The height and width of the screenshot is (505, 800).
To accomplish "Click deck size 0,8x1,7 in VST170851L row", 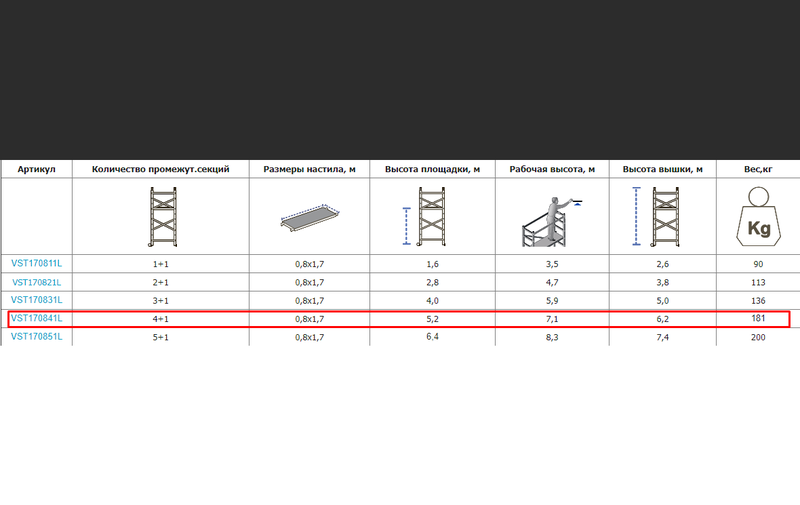I will 309,337.
